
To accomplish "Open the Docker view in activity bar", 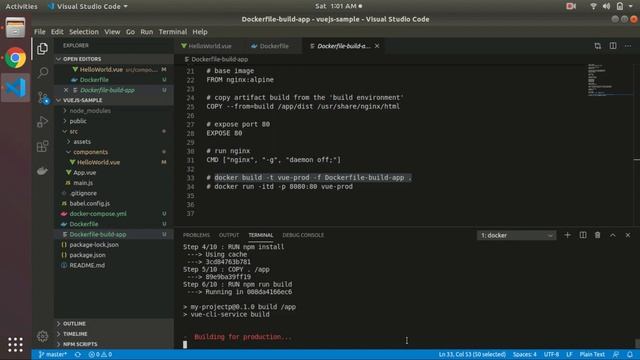I will 42,171.
